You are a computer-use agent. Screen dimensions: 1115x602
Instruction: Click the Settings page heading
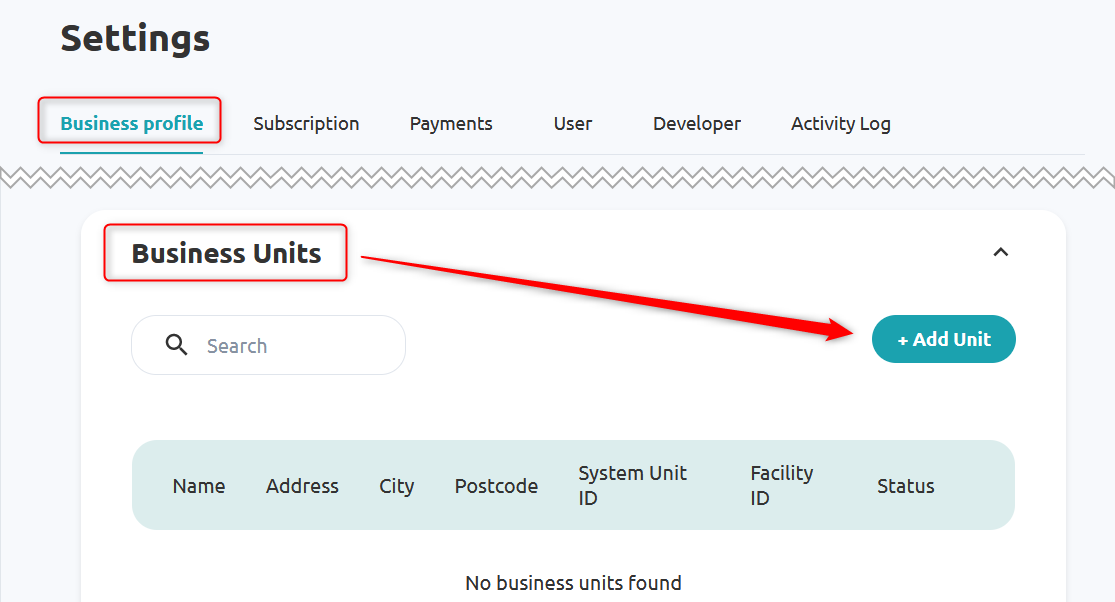[x=135, y=39]
